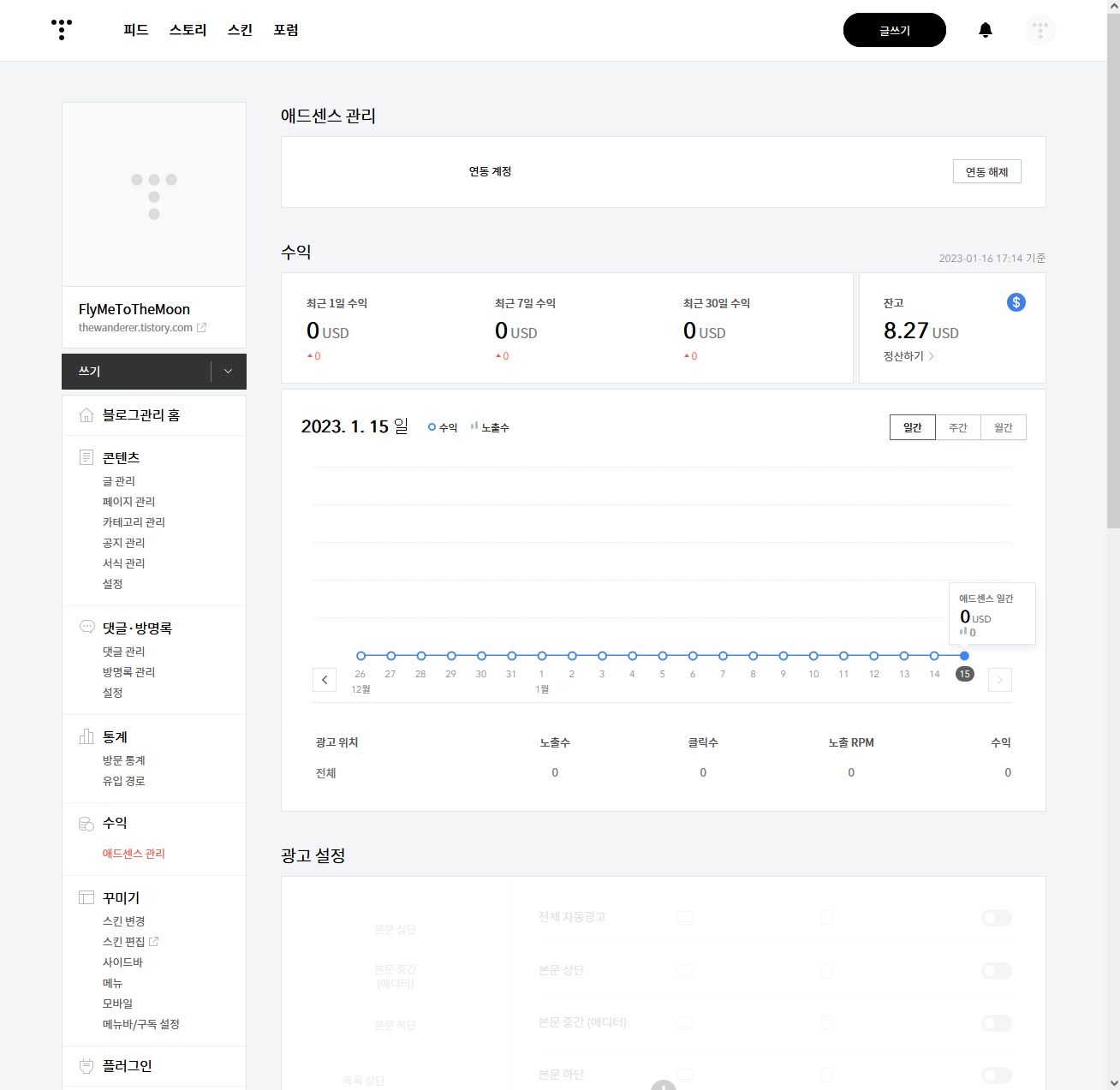Select chart point for January 8

pos(754,656)
